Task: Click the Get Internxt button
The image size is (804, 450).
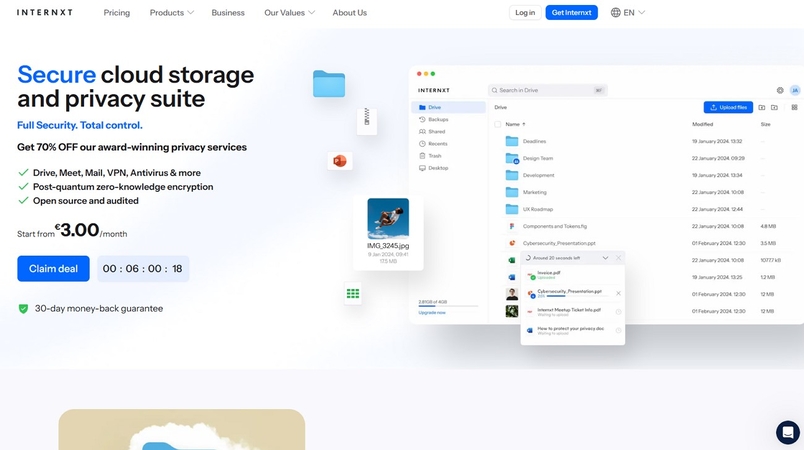Action: click(x=571, y=12)
